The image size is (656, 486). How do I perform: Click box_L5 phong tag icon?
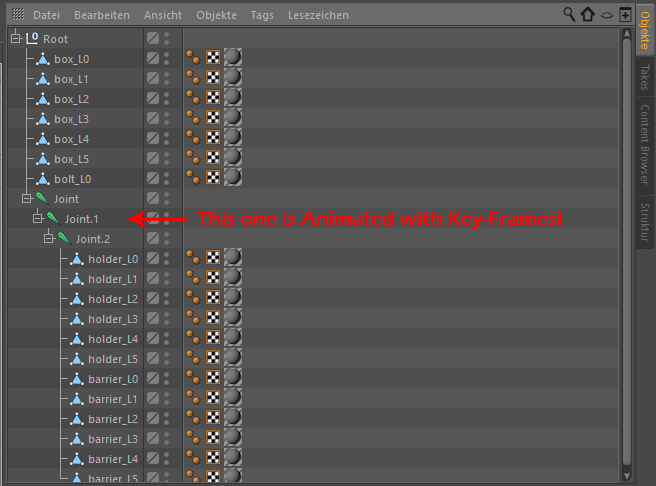point(193,157)
